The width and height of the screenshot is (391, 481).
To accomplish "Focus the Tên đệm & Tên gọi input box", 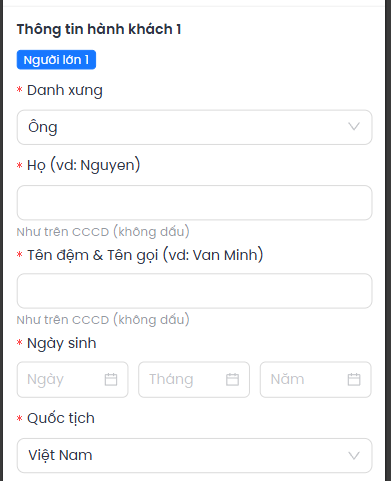I will [x=194, y=291].
